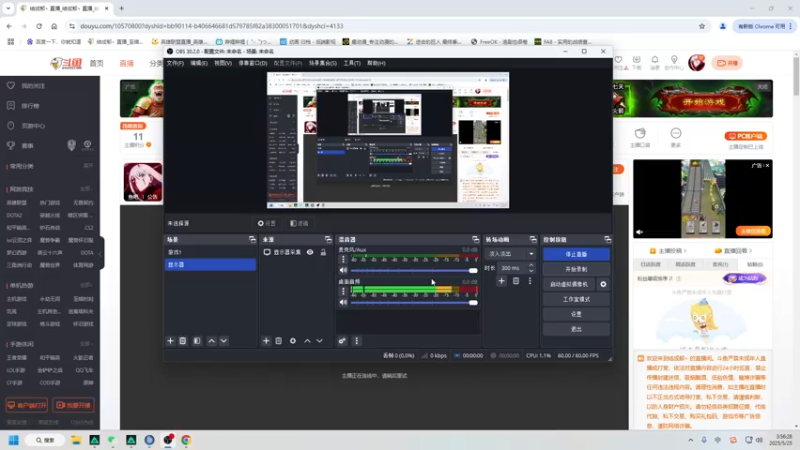
Task: Open Douyu notifications bell icon
Action: pyautogui.click(x=655, y=62)
